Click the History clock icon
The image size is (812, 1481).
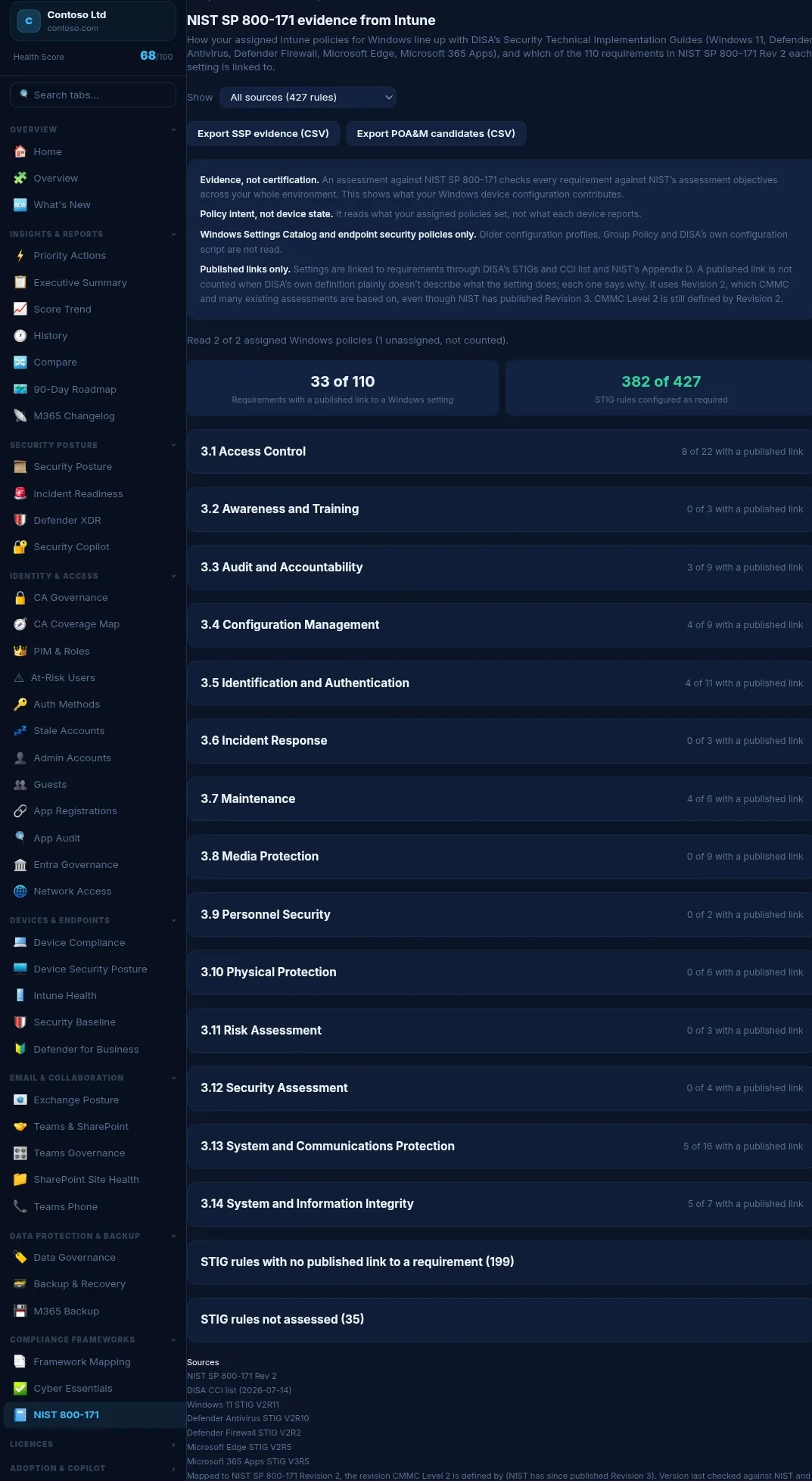point(20,336)
